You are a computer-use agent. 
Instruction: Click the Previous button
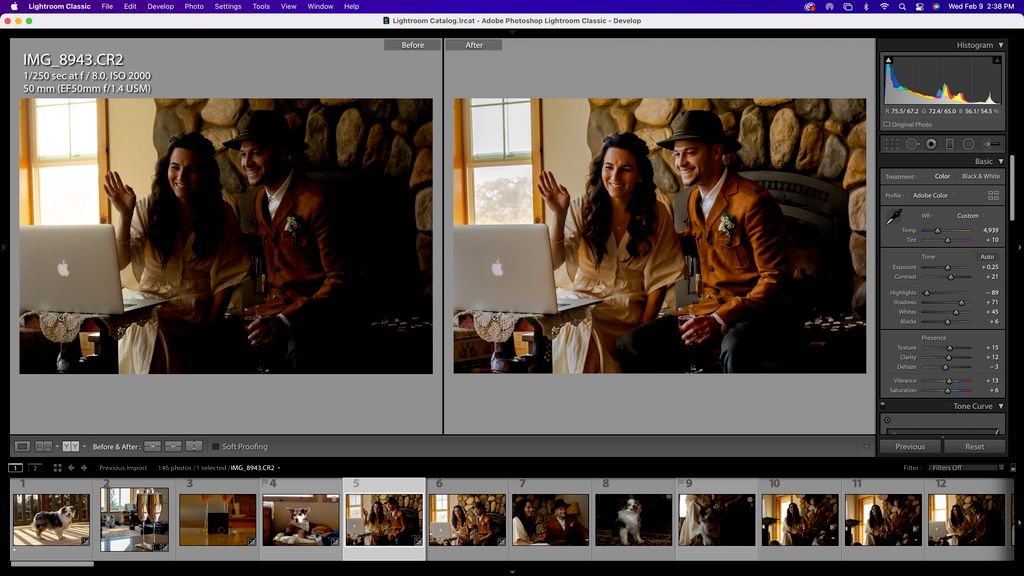[910, 447]
